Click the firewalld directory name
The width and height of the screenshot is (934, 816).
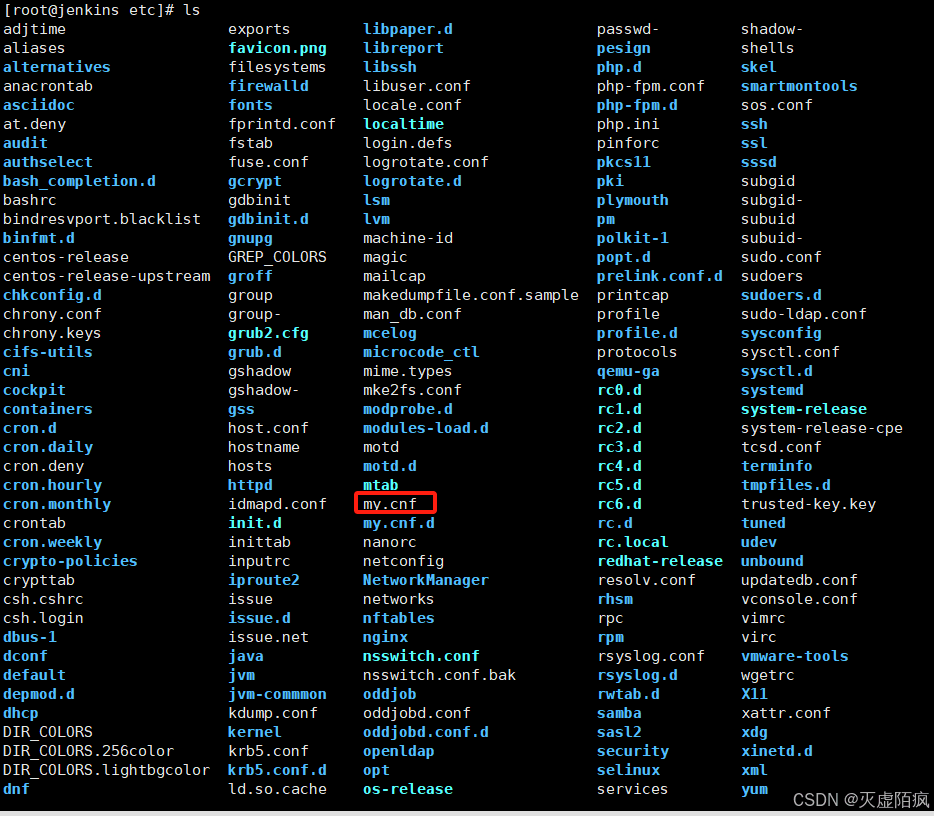pyautogui.click(x=269, y=86)
